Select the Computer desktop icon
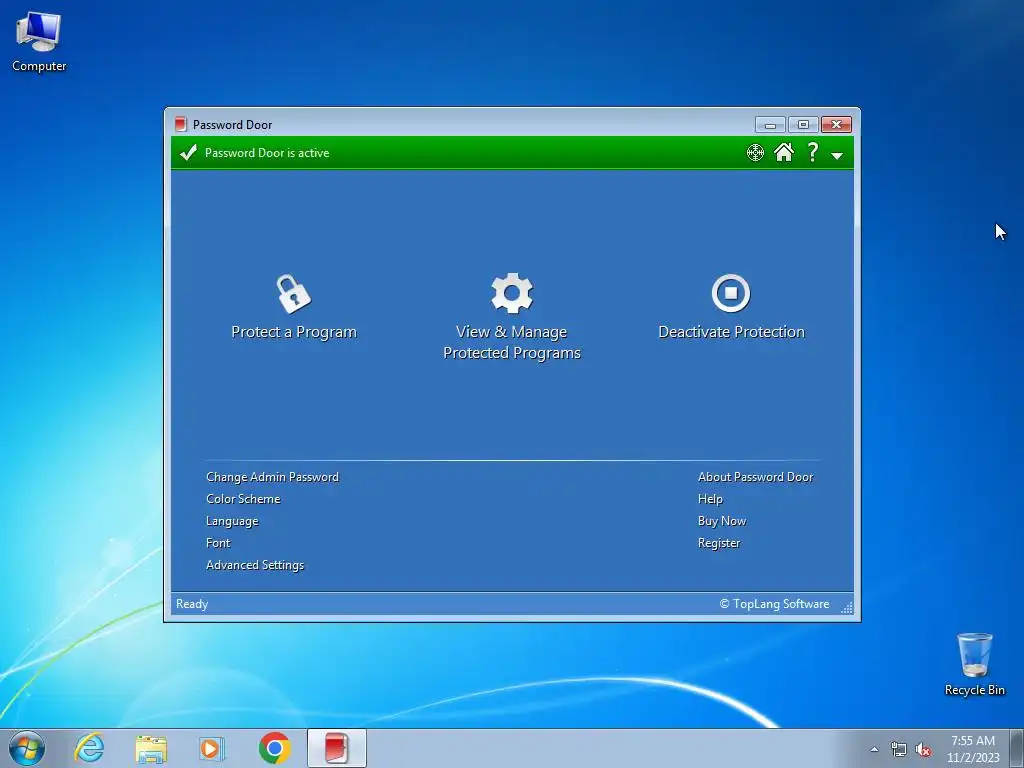The height and width of the screenshot is (768, 1024). [39, 42]
